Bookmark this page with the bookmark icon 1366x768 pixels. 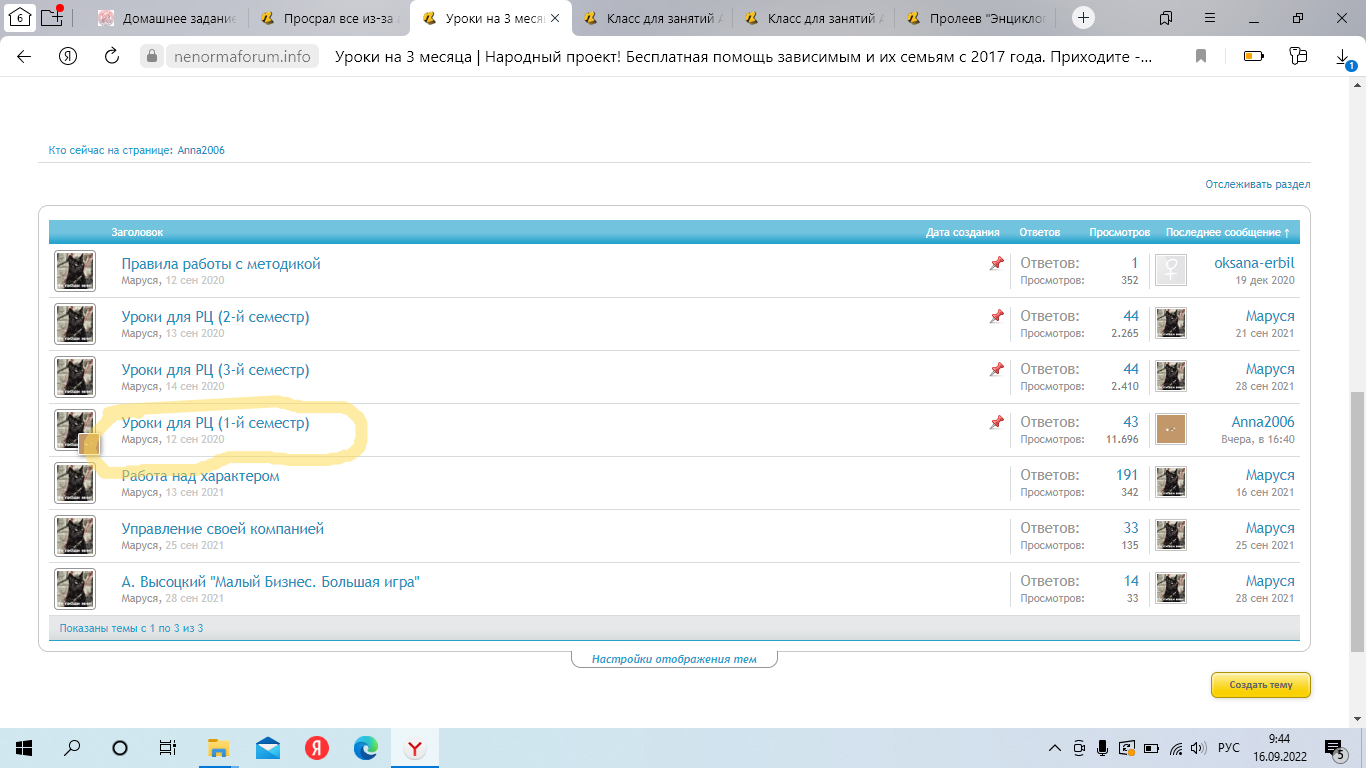[x=1201, y=57]
